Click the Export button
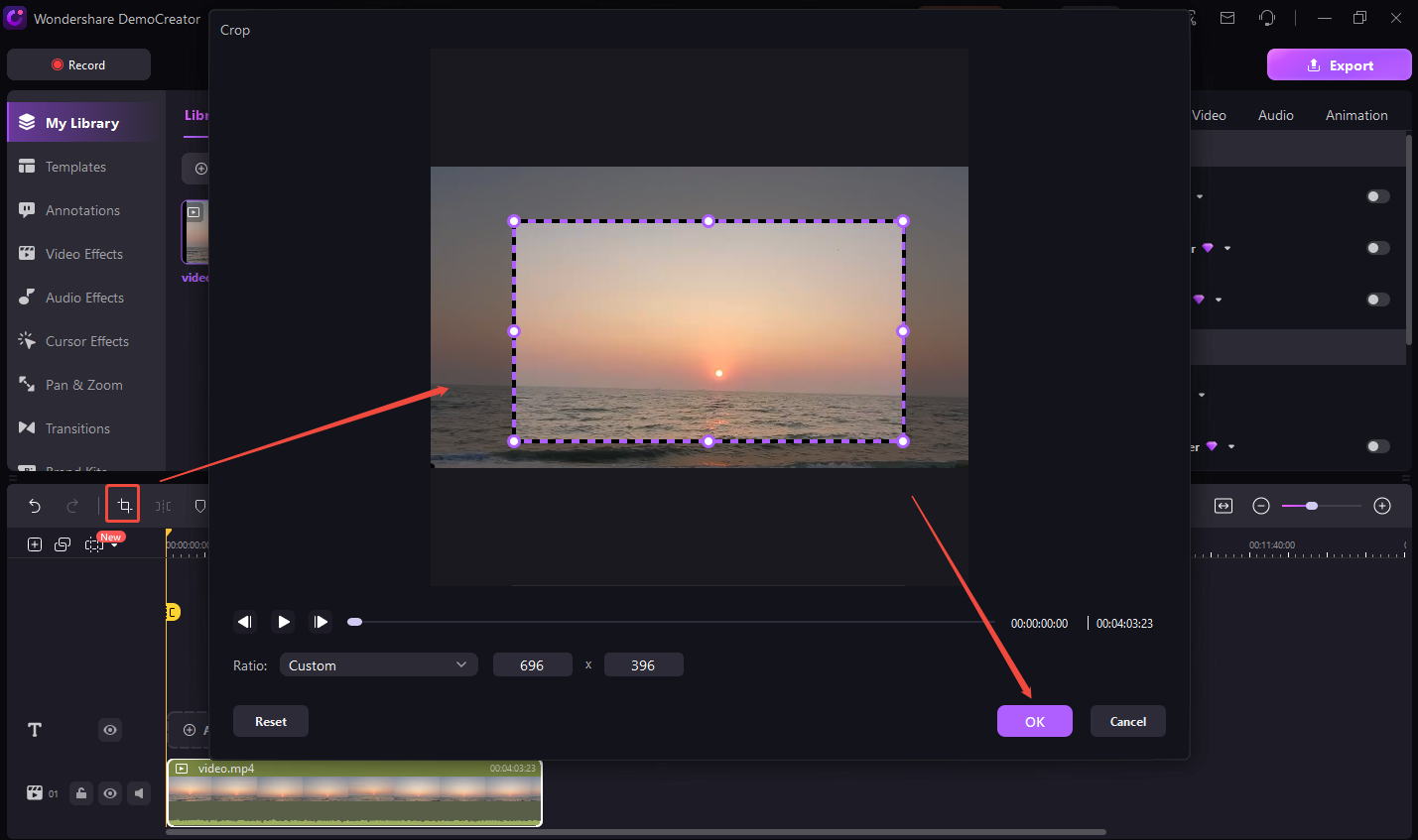 (x=1340, y=64)
